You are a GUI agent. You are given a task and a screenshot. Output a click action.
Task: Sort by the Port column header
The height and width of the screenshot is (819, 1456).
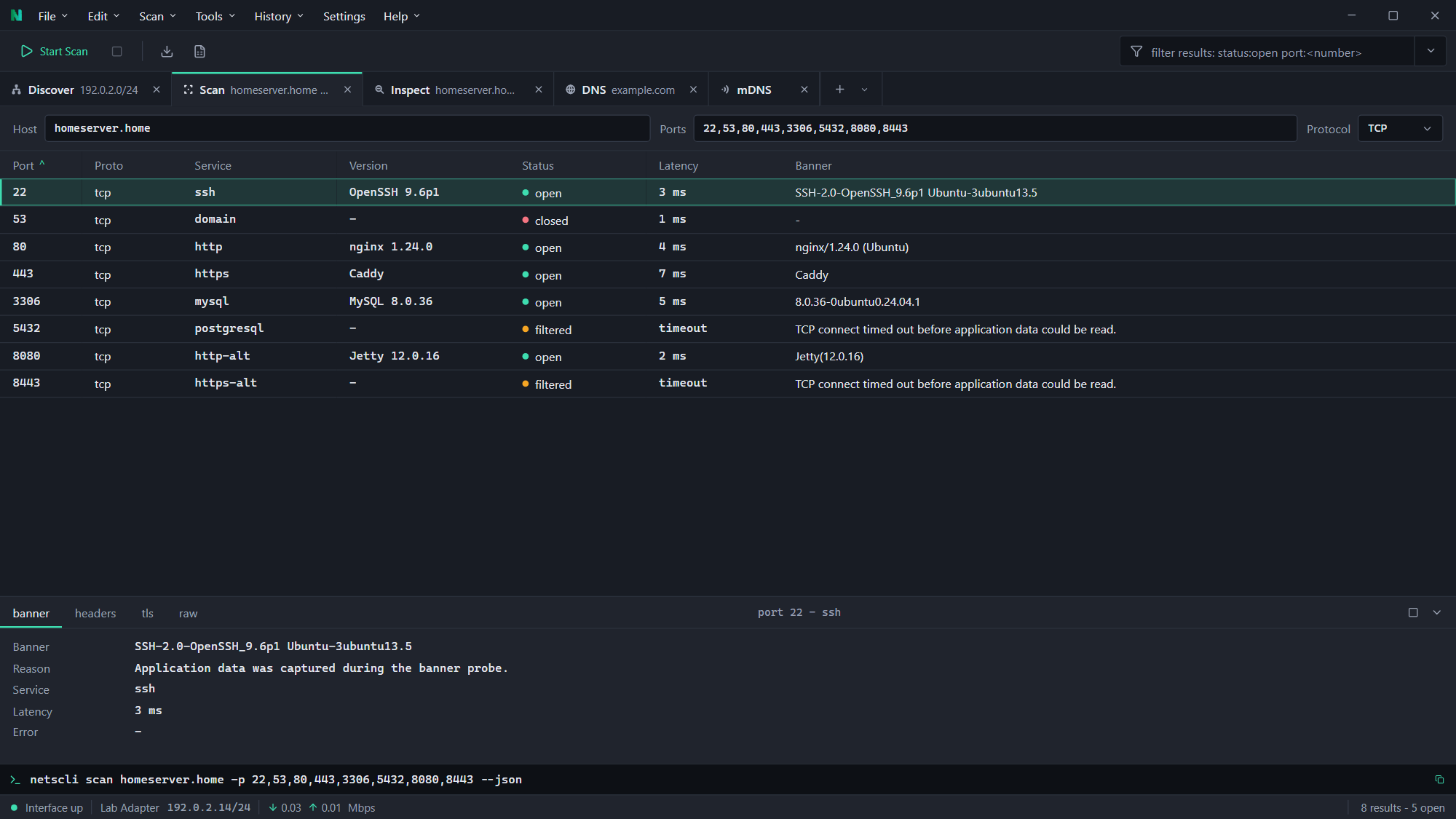click(29, 165)
